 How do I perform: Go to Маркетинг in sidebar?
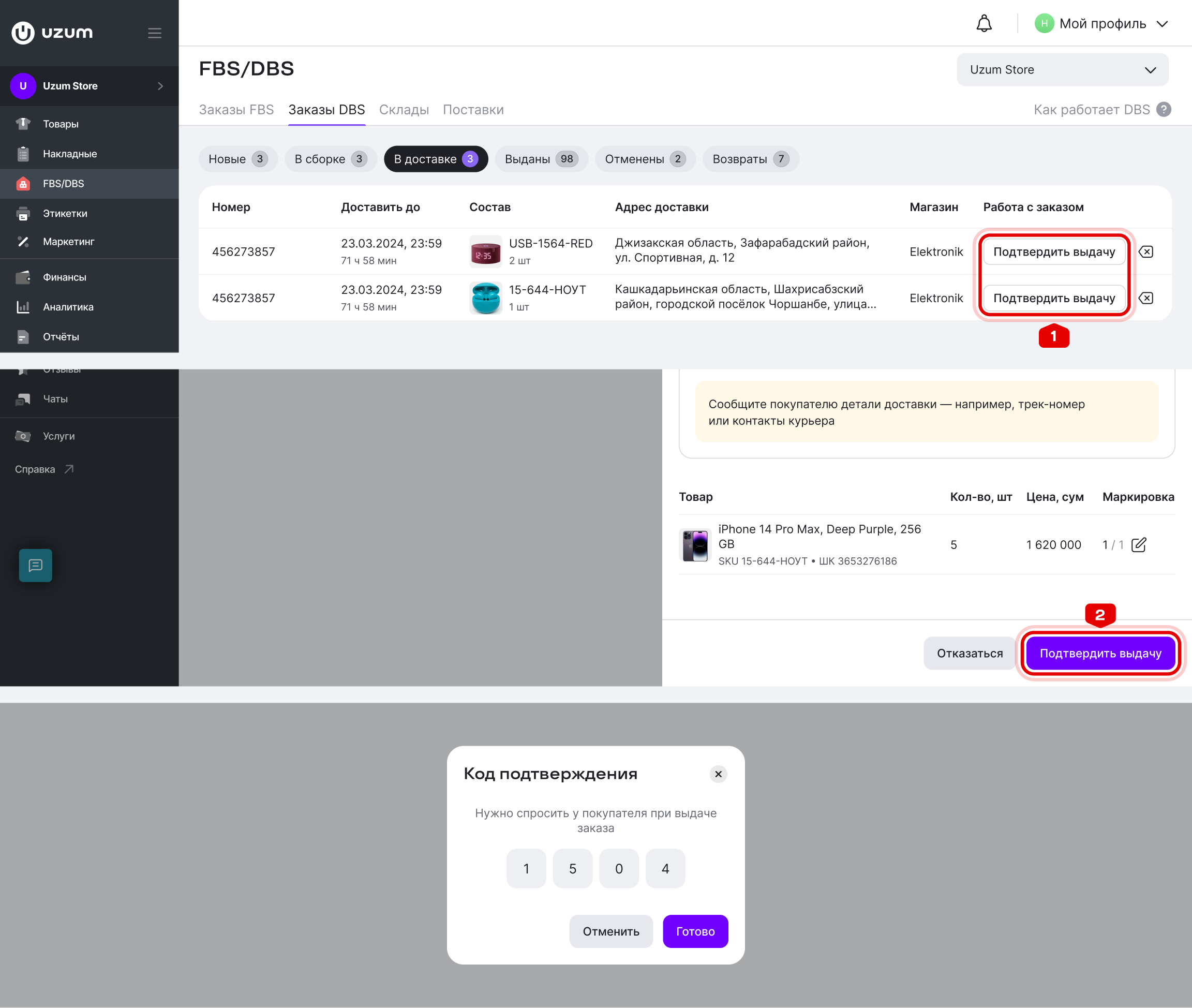click(89, 242)
